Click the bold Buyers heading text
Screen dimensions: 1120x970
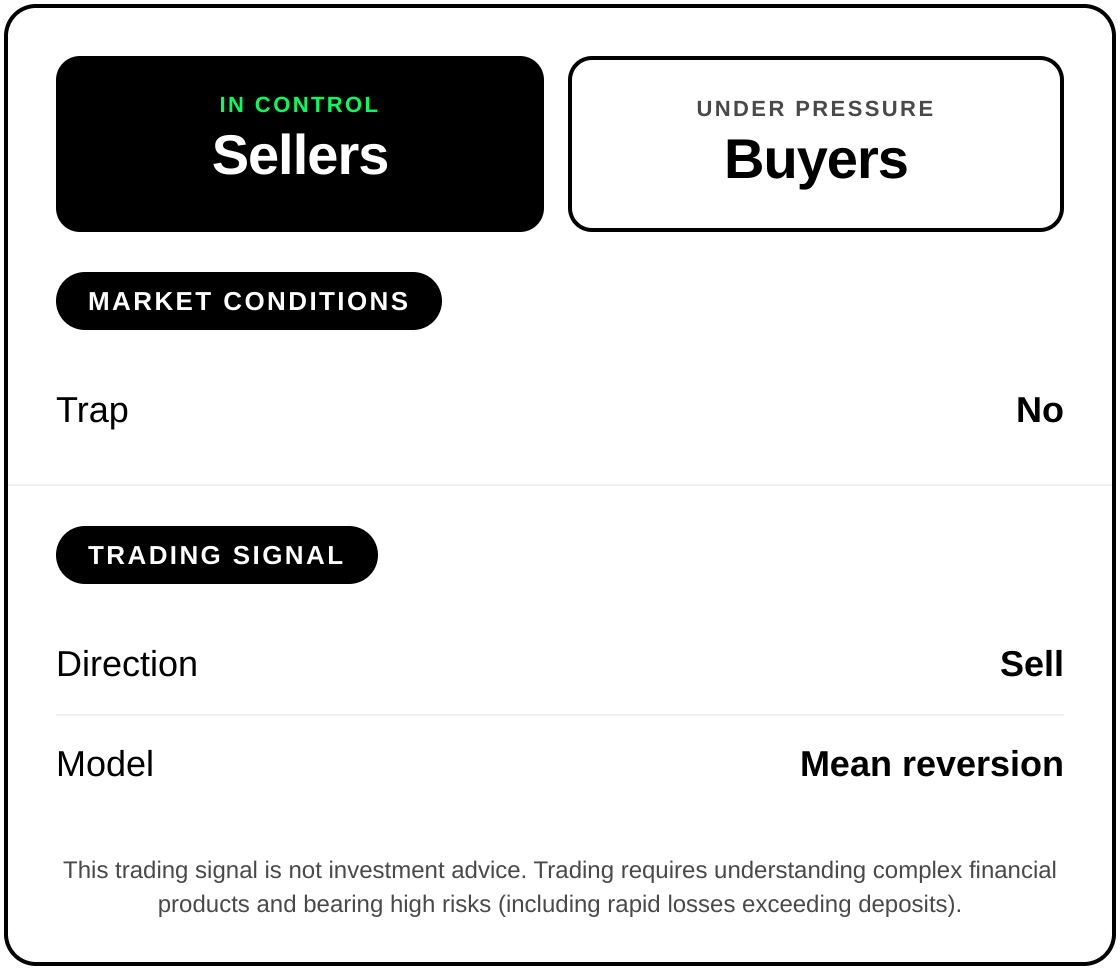pos(815,159)
